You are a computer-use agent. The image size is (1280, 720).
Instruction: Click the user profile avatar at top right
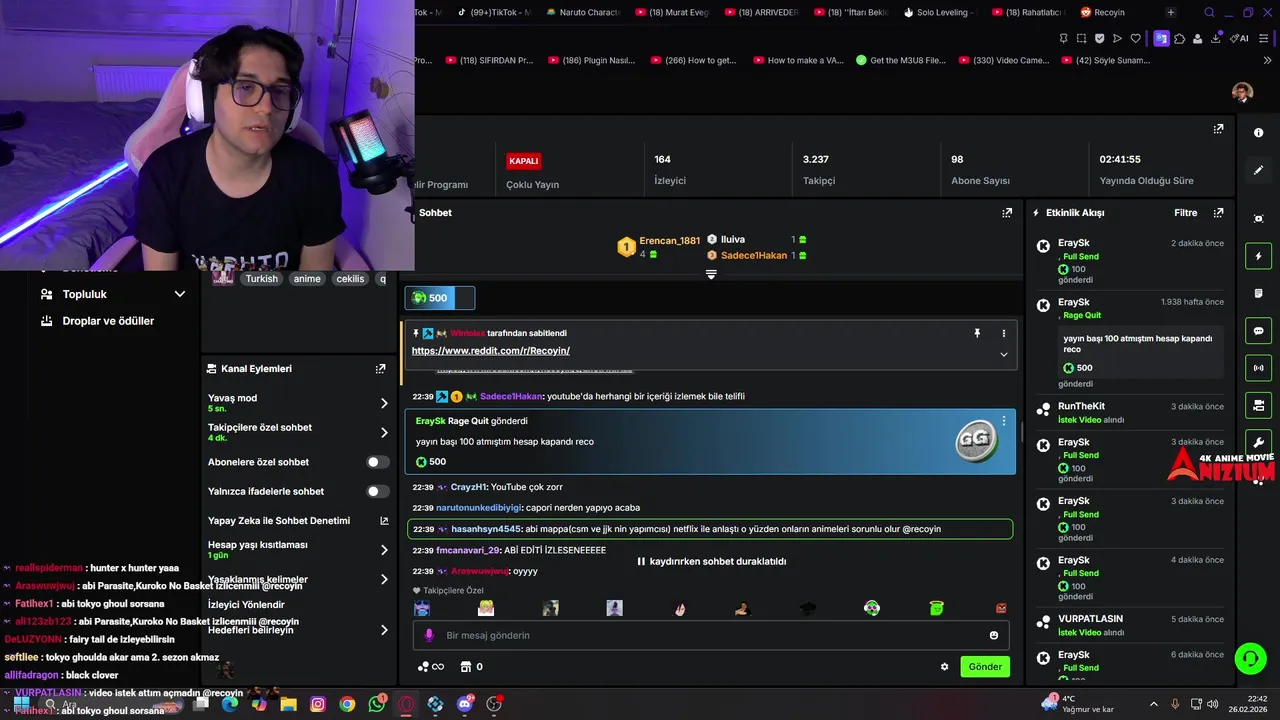pyautogui.click(x=1242, y=93)
